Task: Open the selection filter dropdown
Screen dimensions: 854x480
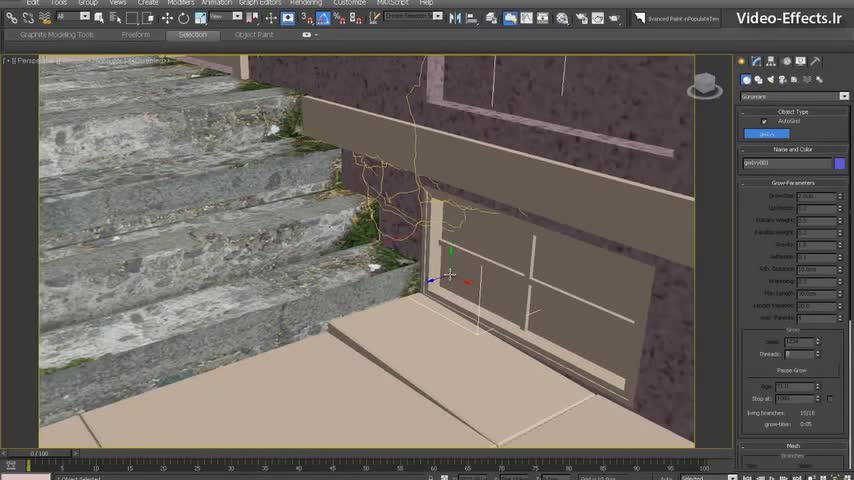Action: 86,17
